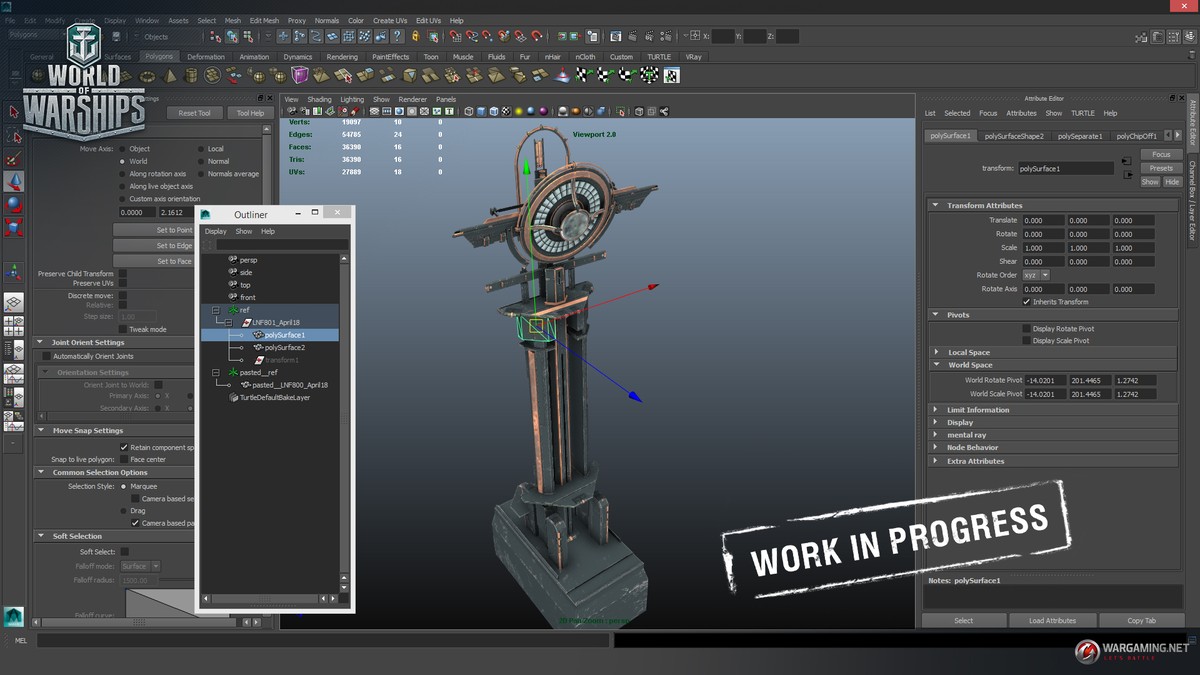Uncheck Inherits Transform in Attribute Editor
1200x675 pixels.
pyautogui.click(x=1026, y=302)
